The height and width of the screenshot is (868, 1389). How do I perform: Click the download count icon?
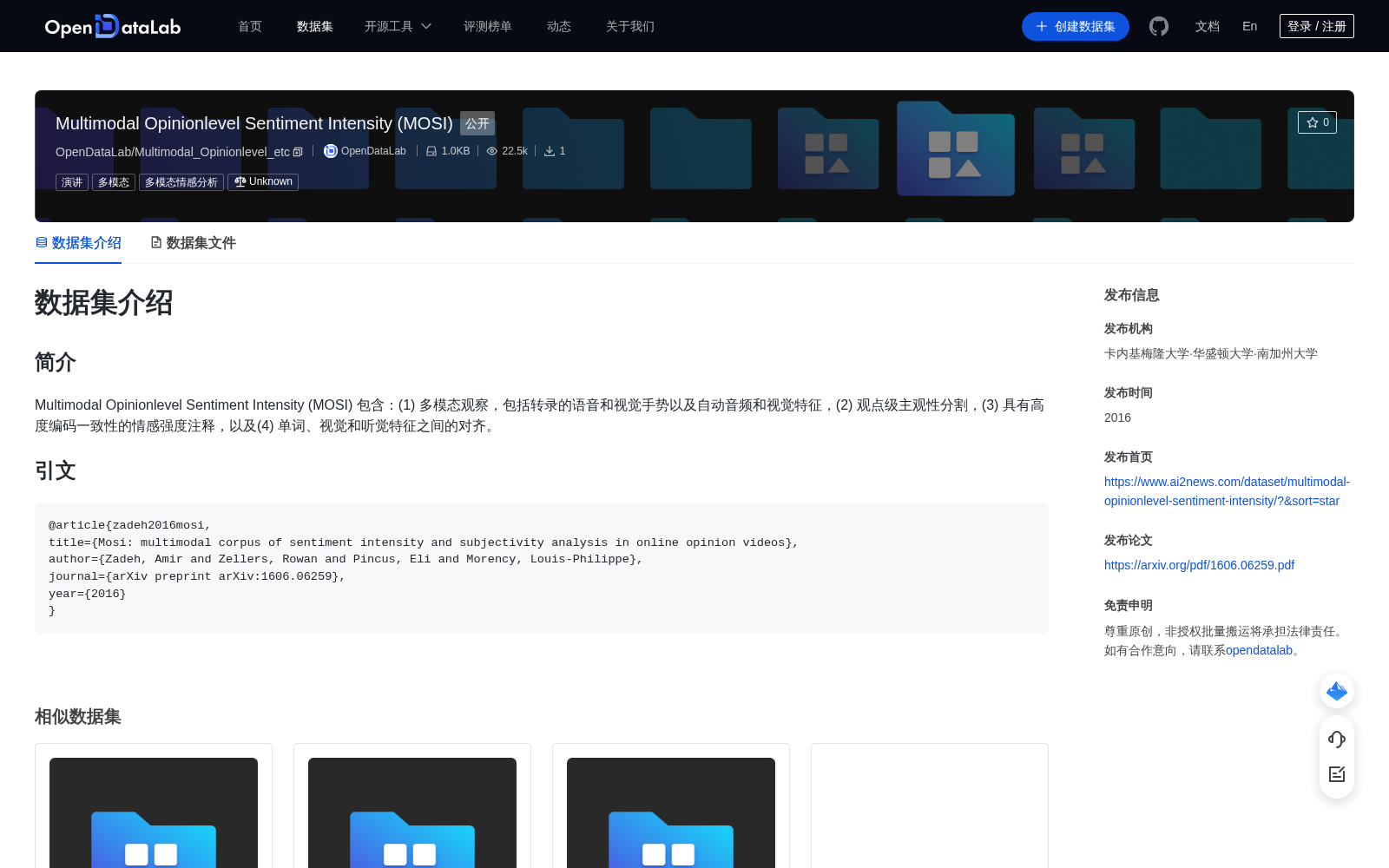(550, 151)
